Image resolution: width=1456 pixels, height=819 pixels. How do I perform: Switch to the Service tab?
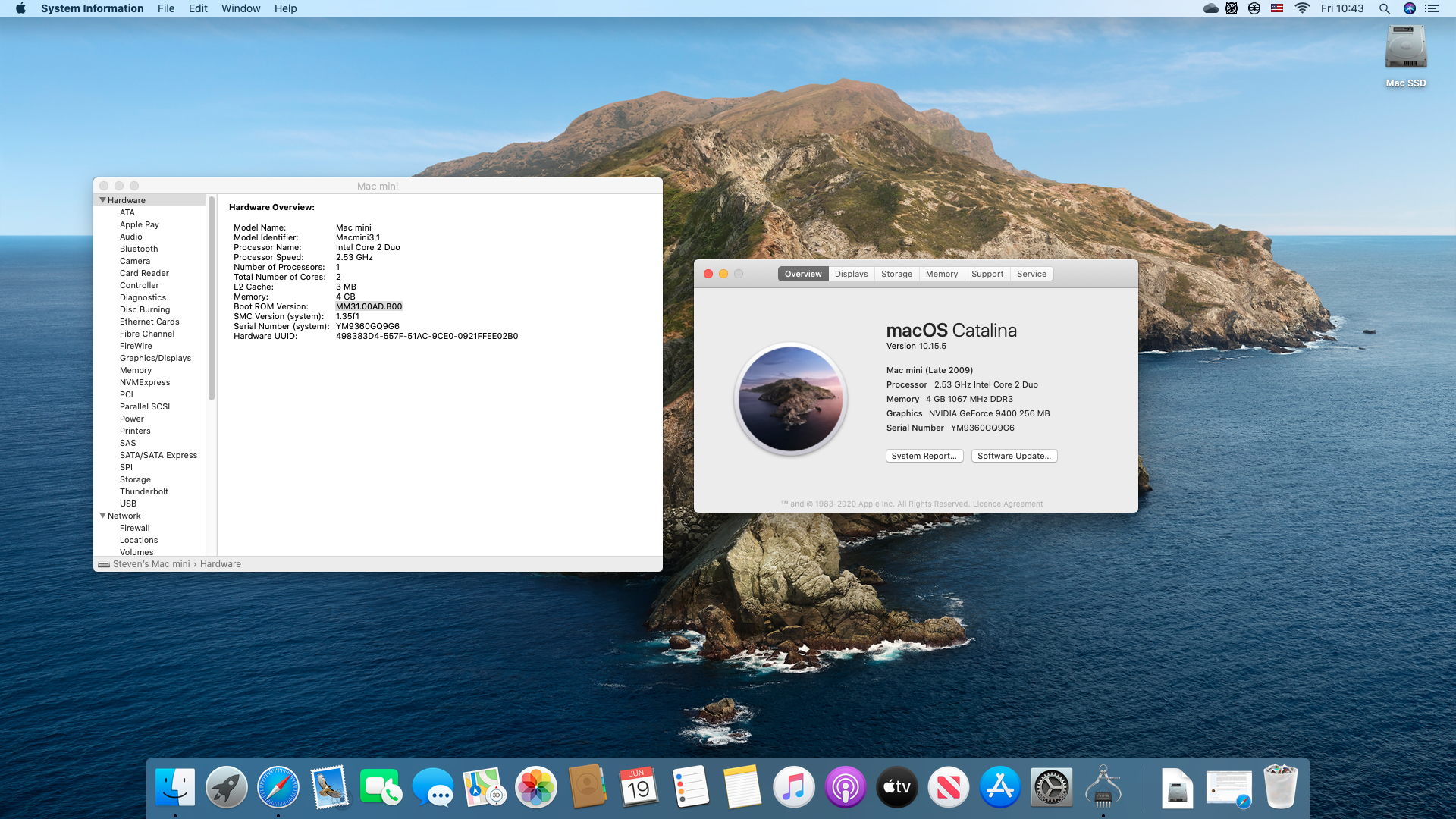click(1031, 274)
